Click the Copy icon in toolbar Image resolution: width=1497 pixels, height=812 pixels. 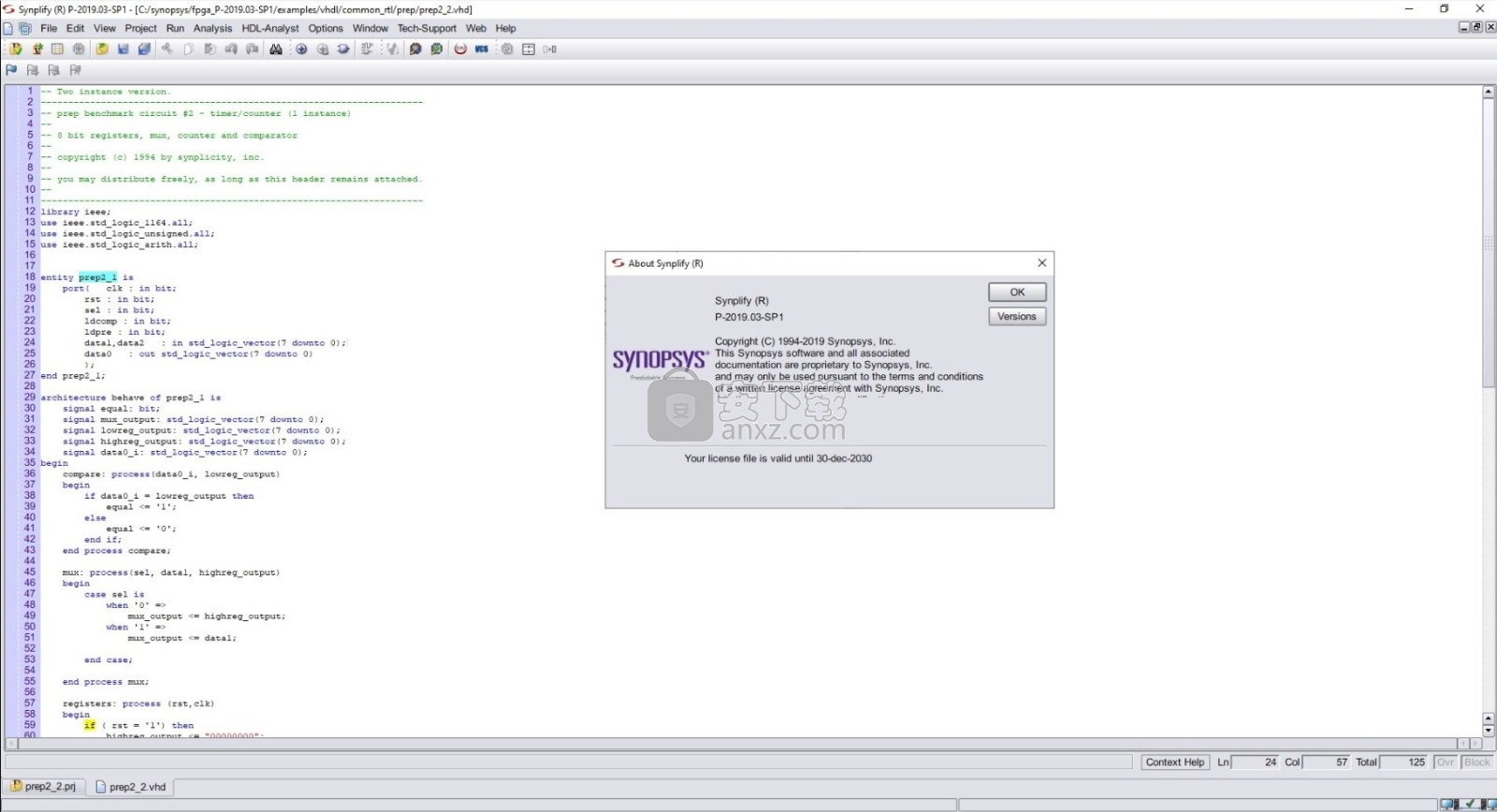188,50
